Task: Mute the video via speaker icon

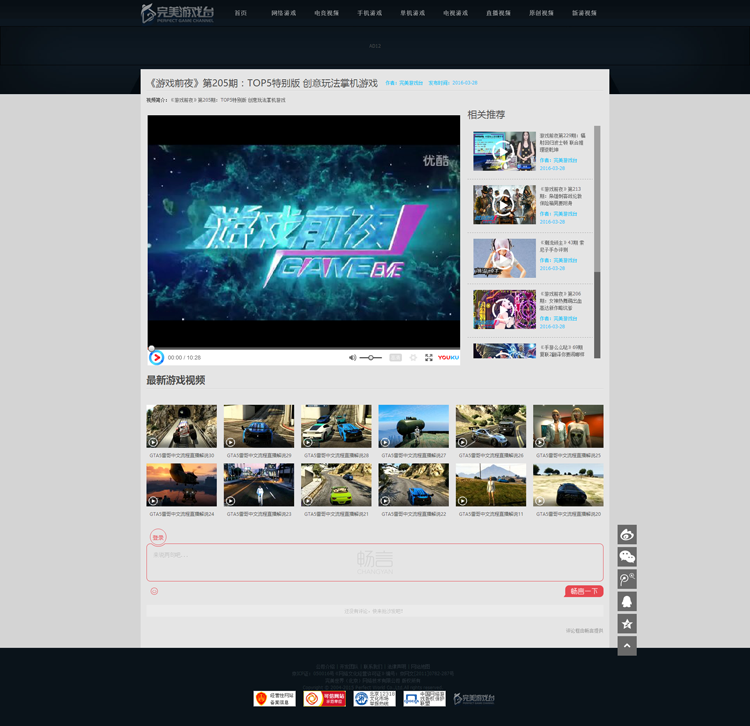Action: (353, 357)
